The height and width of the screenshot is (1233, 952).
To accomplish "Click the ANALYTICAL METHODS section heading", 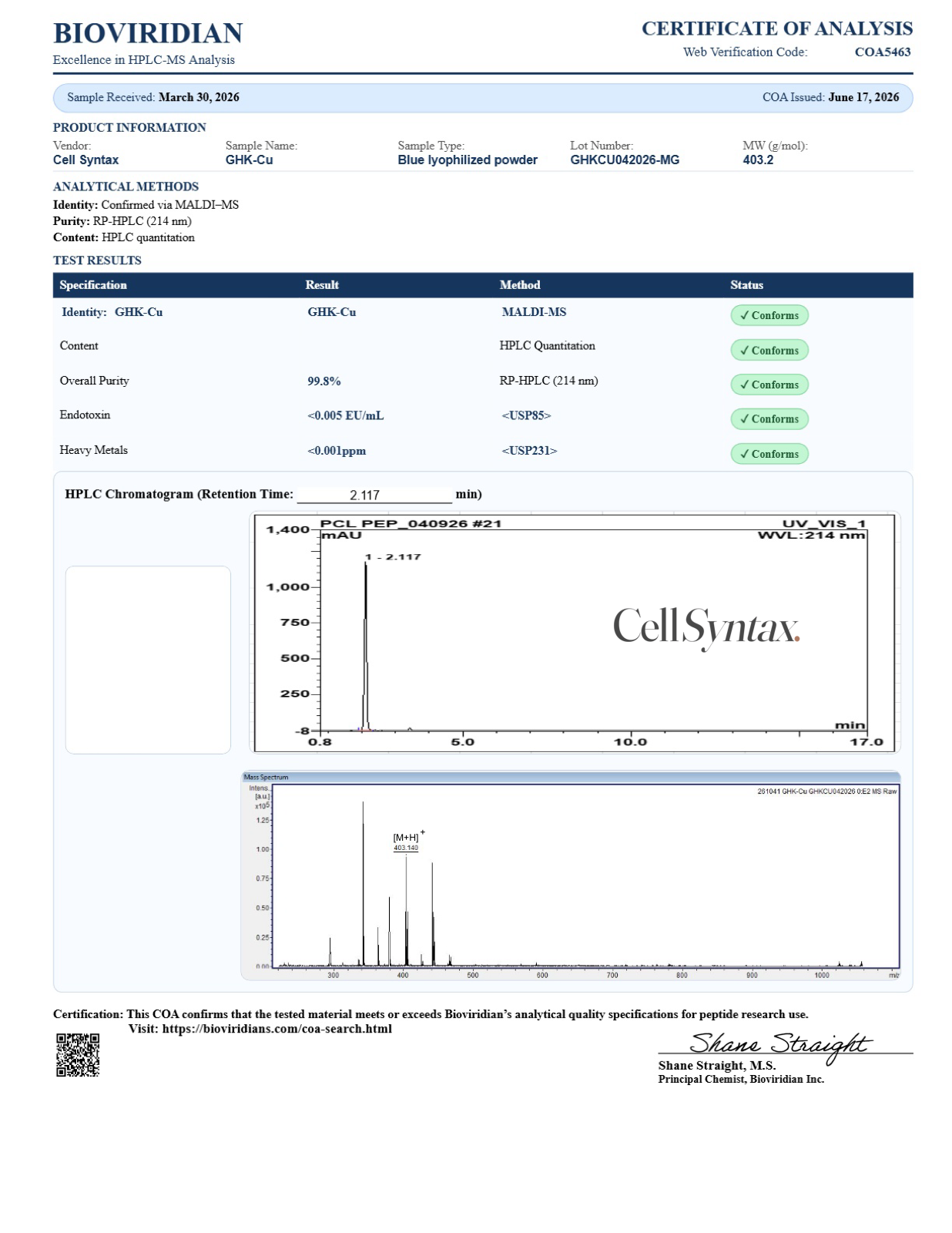I will pos(126,186).
